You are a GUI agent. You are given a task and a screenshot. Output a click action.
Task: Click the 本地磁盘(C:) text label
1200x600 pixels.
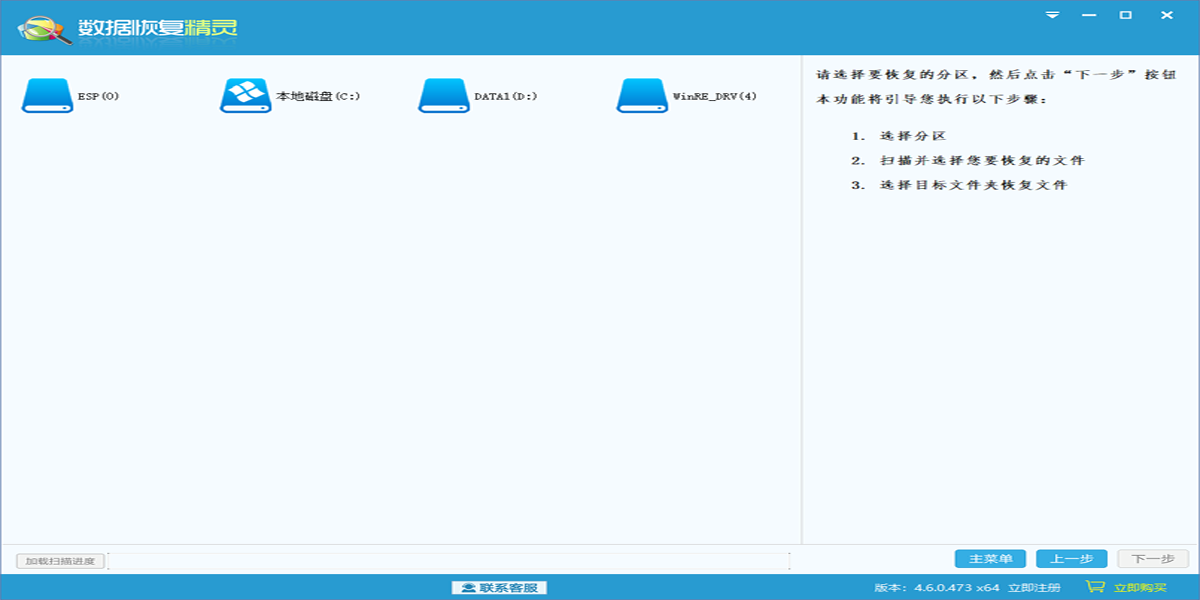pyautogui.click(x=318, y=97)
